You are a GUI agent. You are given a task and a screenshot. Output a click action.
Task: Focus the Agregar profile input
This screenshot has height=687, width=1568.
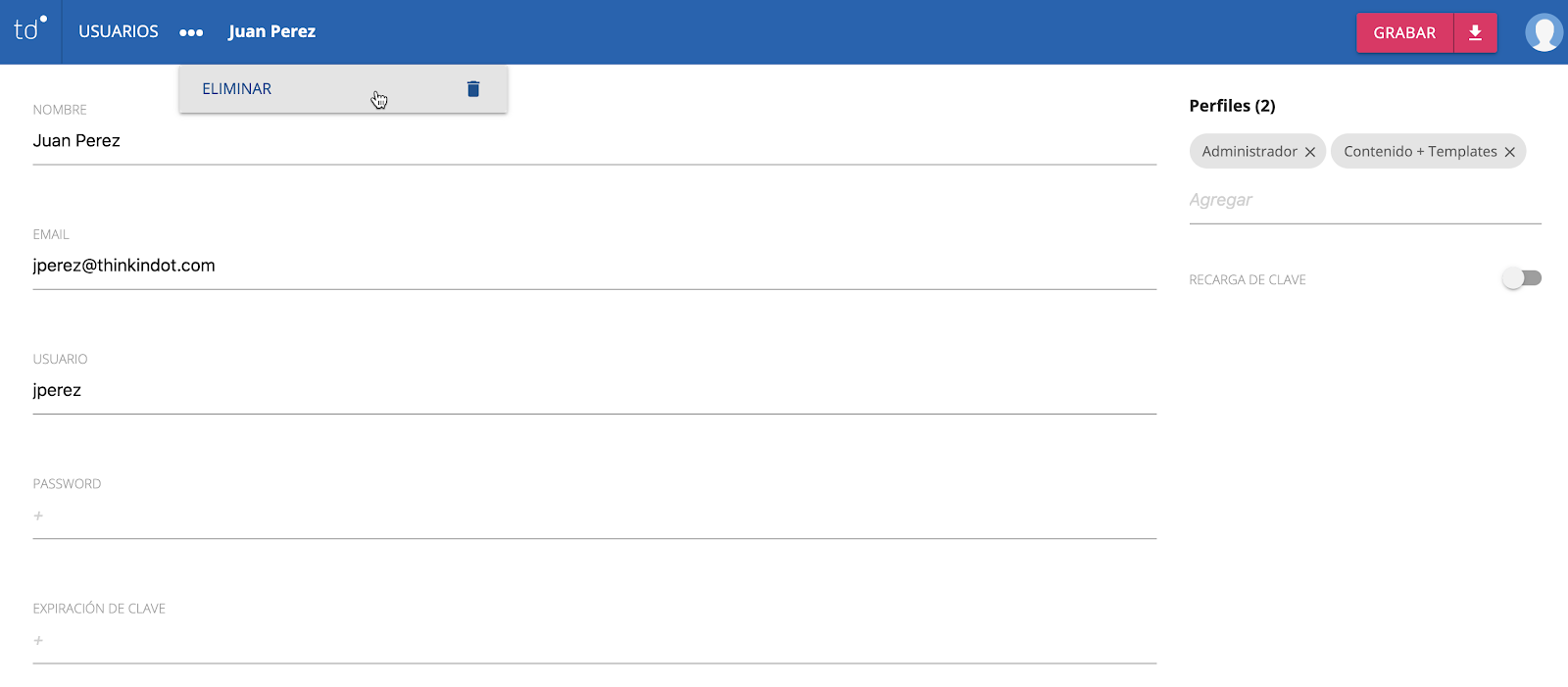point(1364,200)
